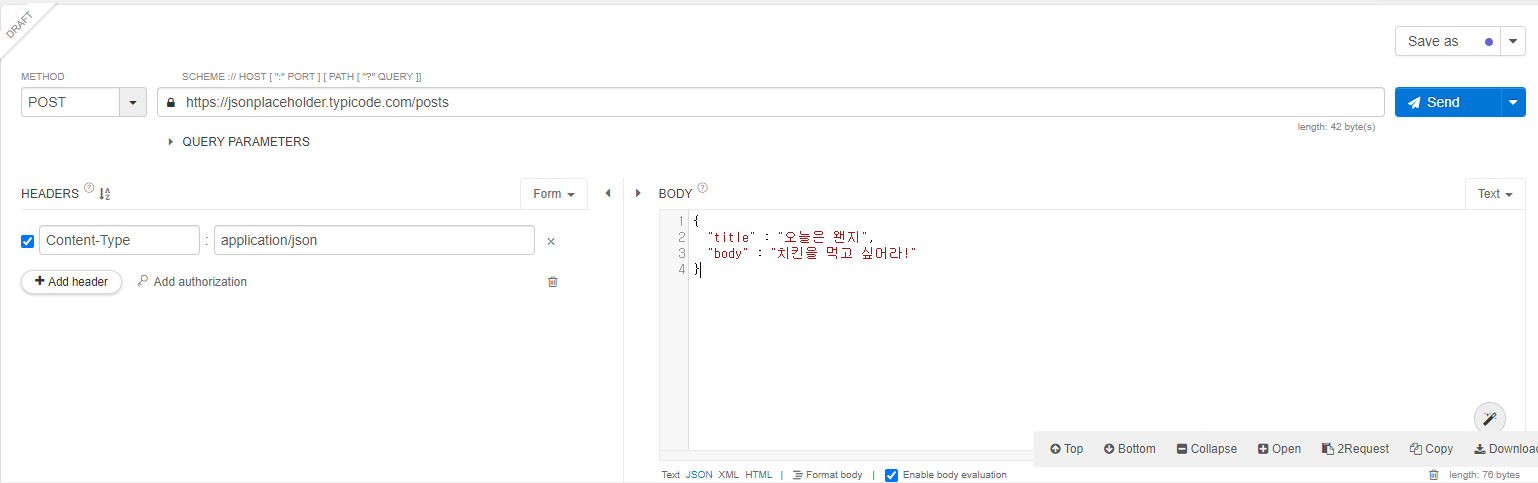Switch body format to Text
This screenshot has width=1538, height=483.
670,475
